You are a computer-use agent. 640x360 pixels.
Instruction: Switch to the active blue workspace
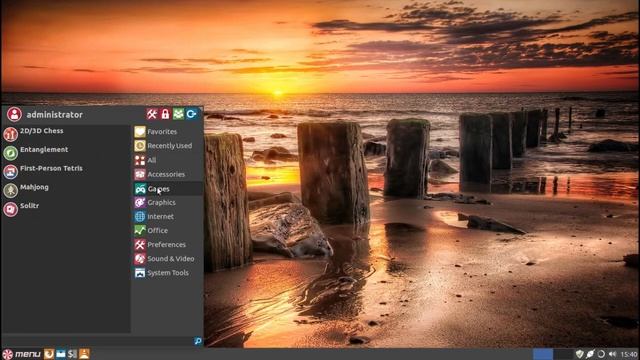pos(543,354)
